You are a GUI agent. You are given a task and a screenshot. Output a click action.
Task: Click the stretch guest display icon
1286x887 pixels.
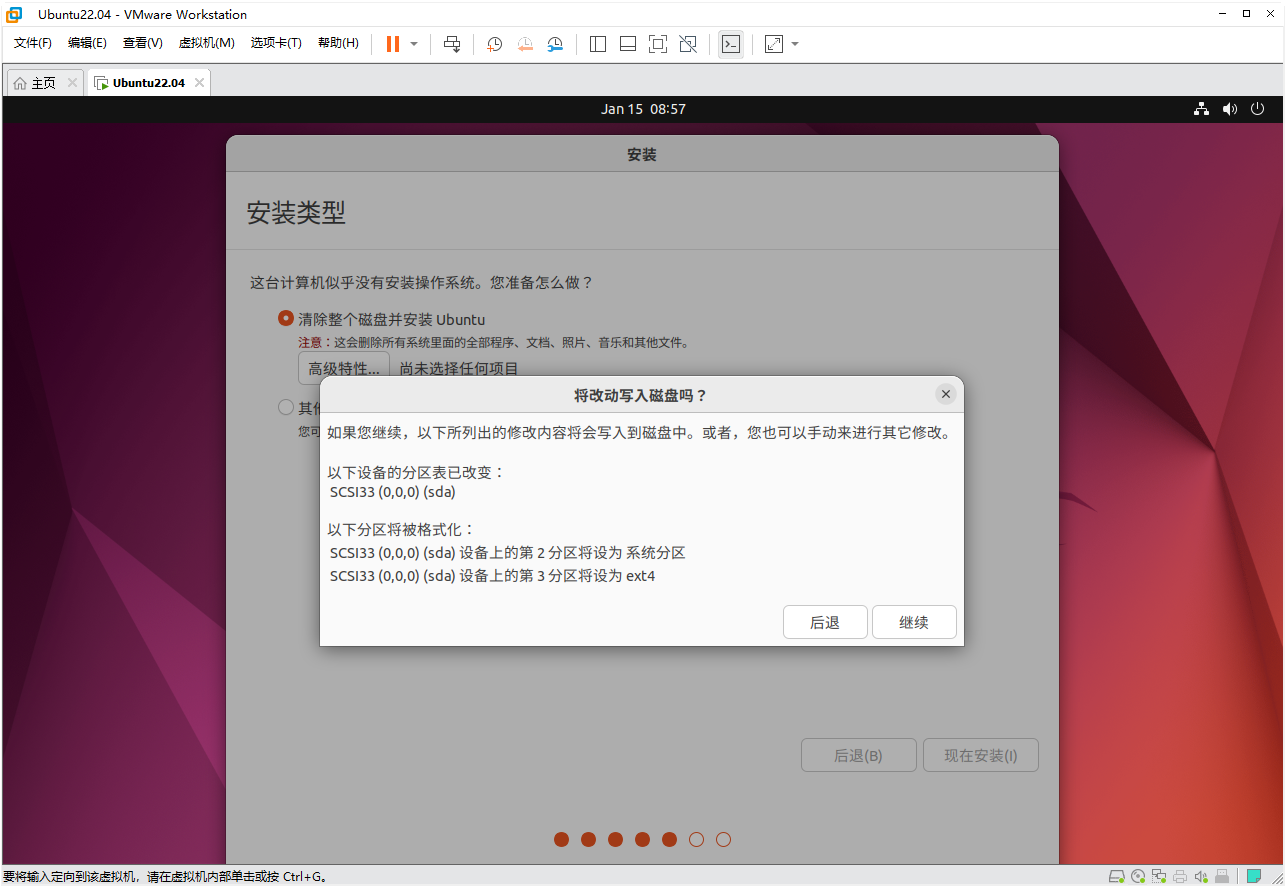774,44
